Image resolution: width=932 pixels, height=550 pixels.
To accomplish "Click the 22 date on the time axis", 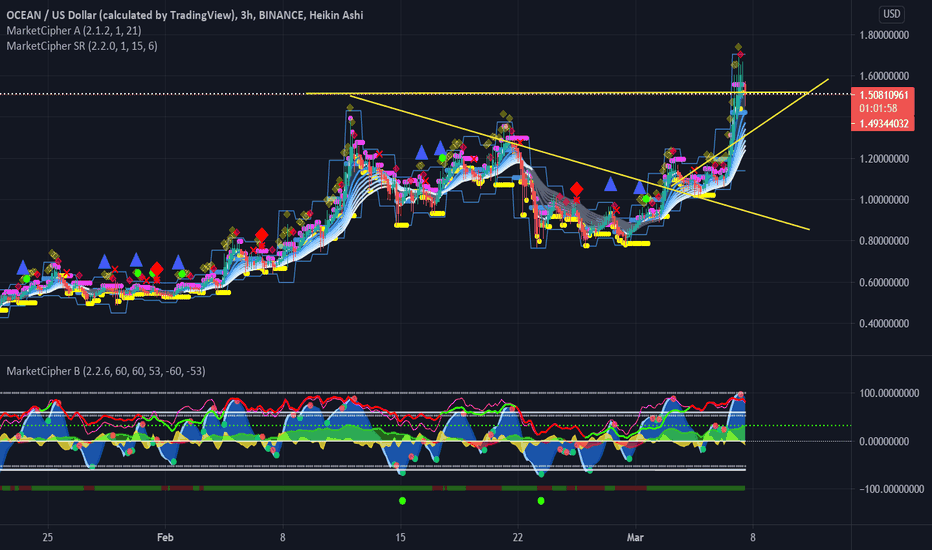I will coord(518,538).
